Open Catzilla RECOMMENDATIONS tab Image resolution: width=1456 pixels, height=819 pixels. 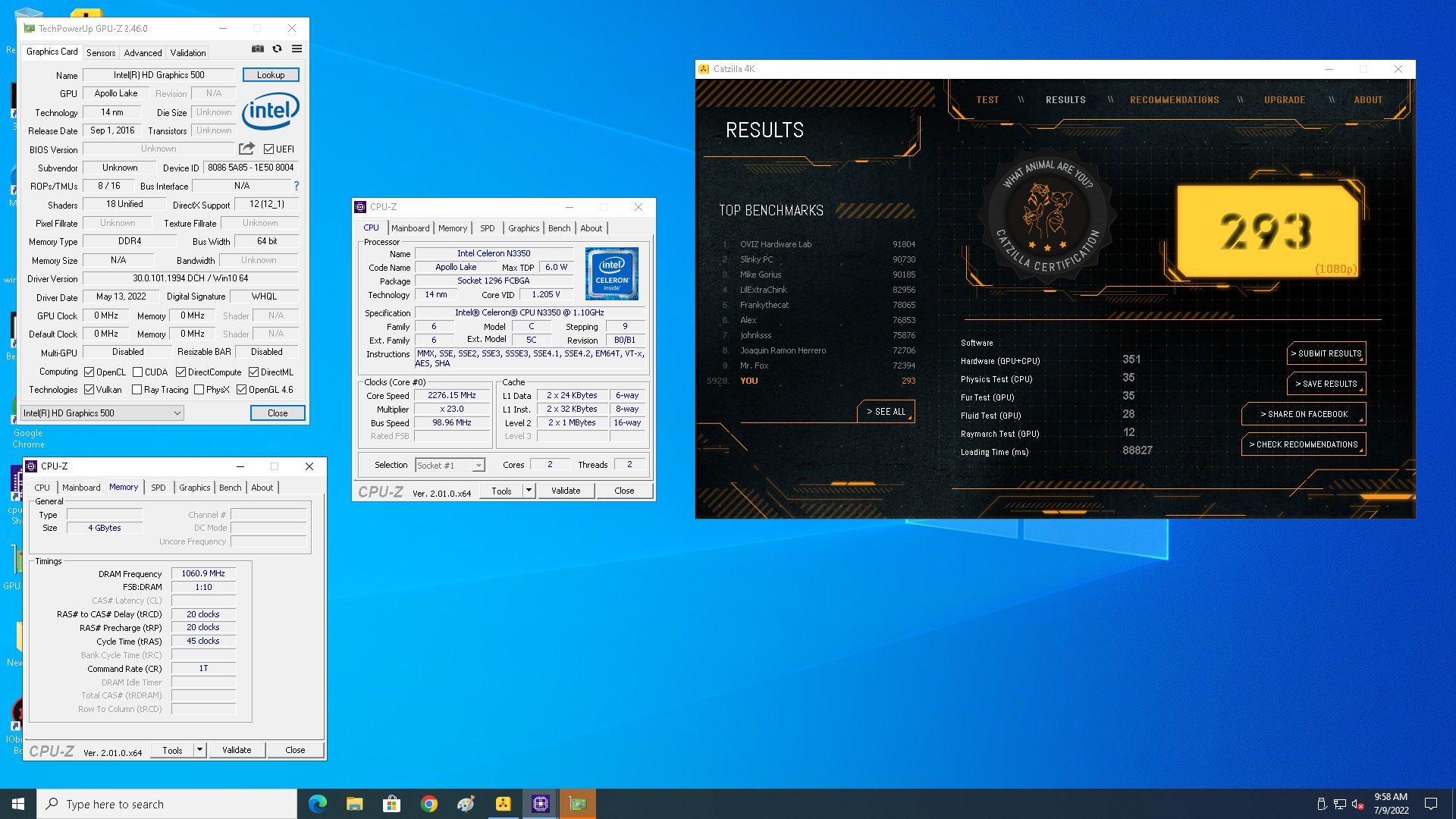1175,100
